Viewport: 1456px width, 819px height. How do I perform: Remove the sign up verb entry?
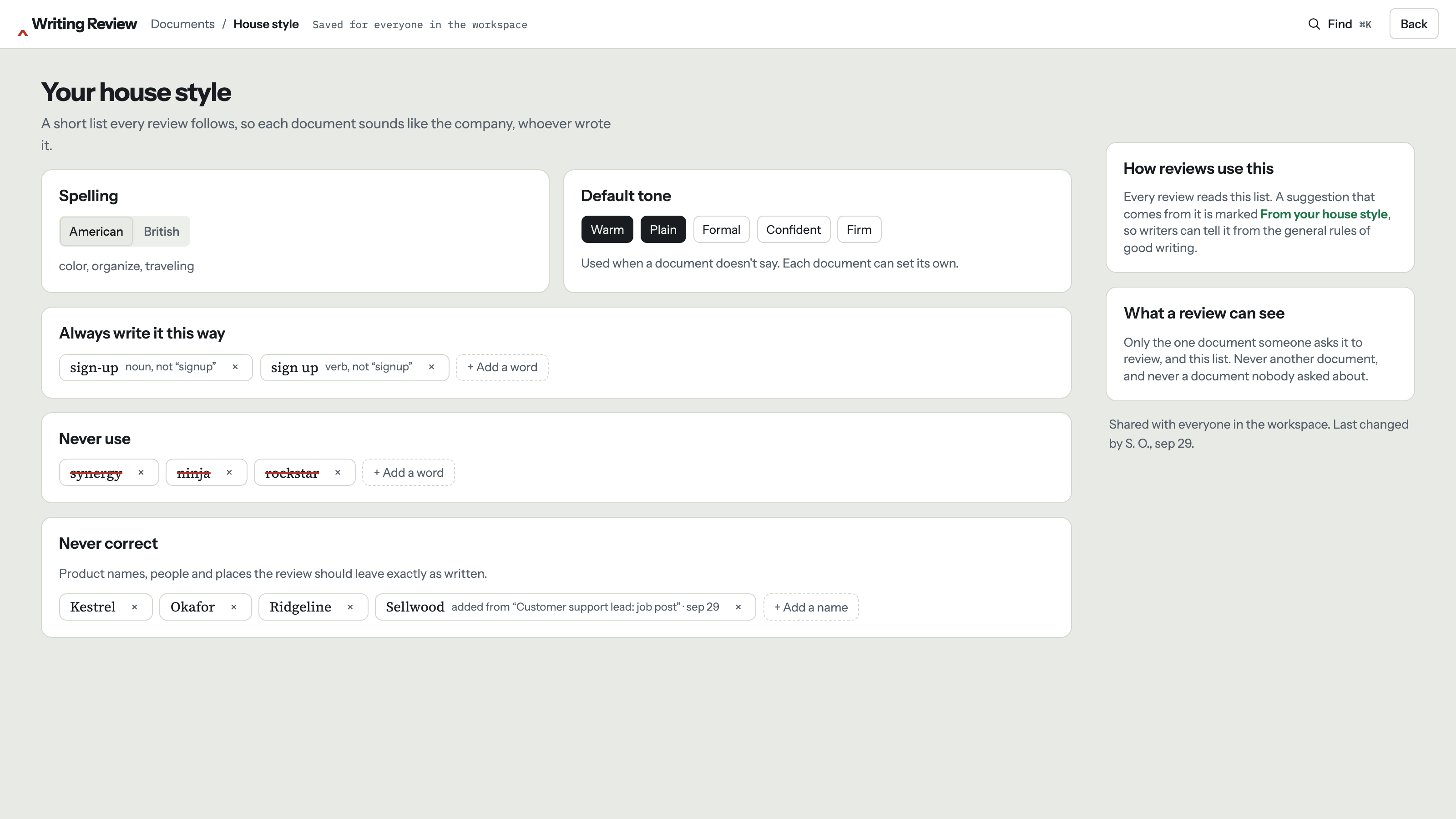(x=431, y=367)
